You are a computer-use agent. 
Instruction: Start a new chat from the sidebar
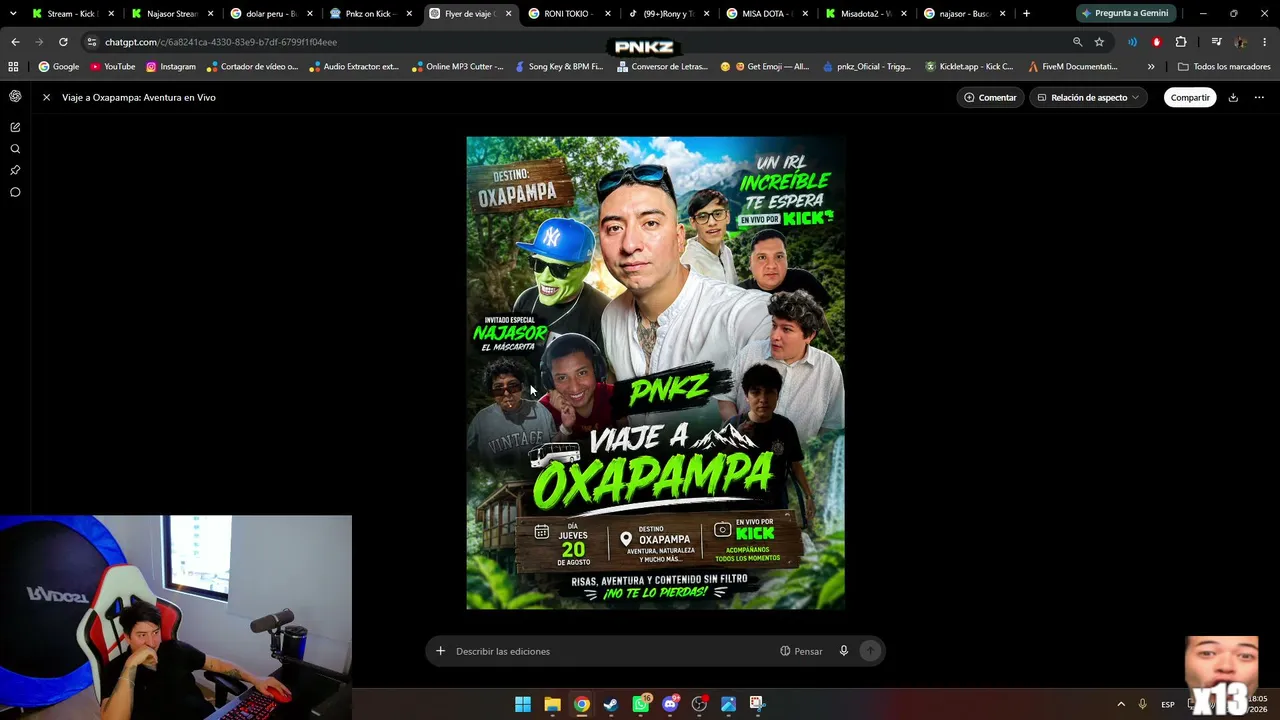(x=15, y=127)
